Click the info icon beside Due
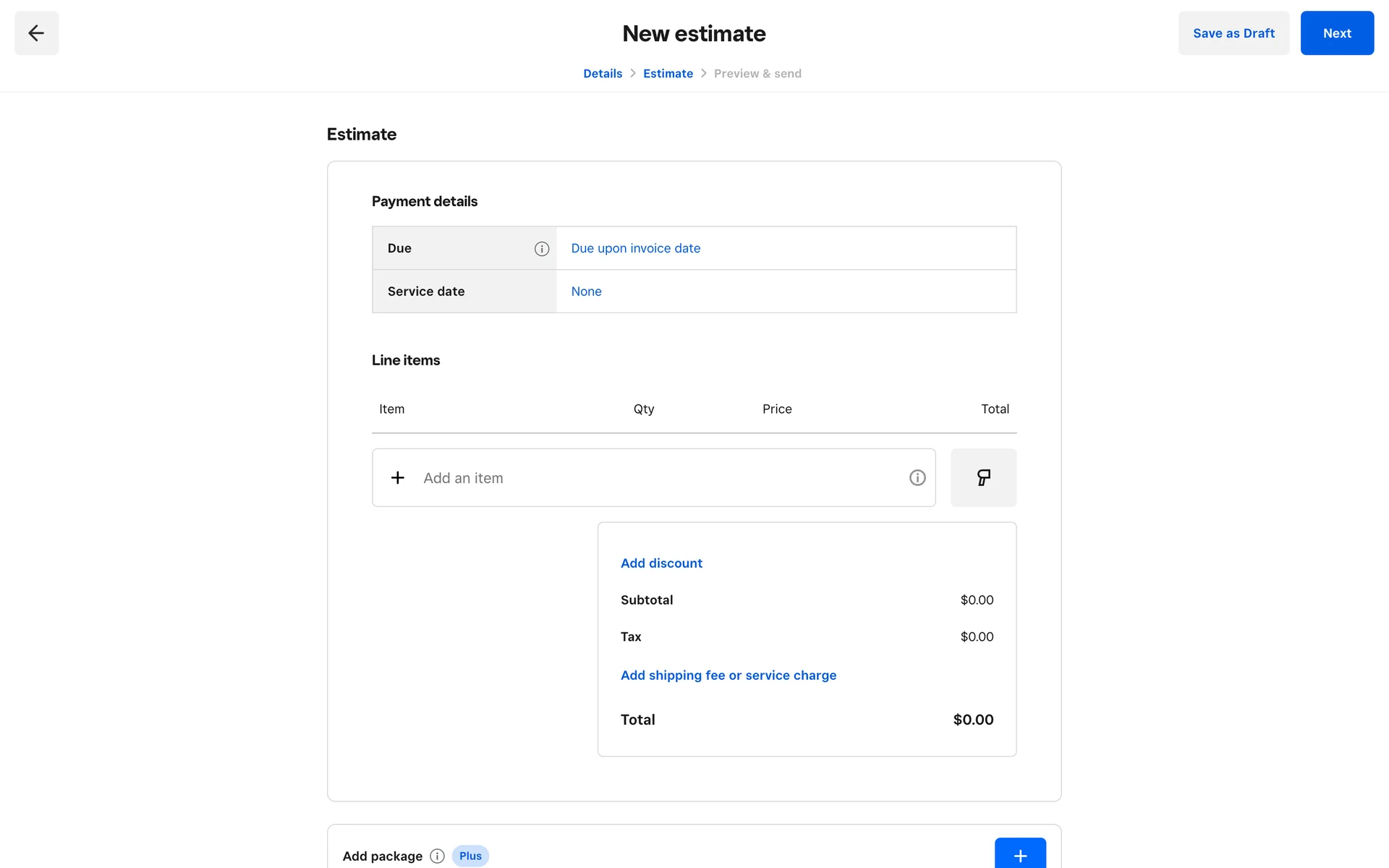 click(542, 249)
